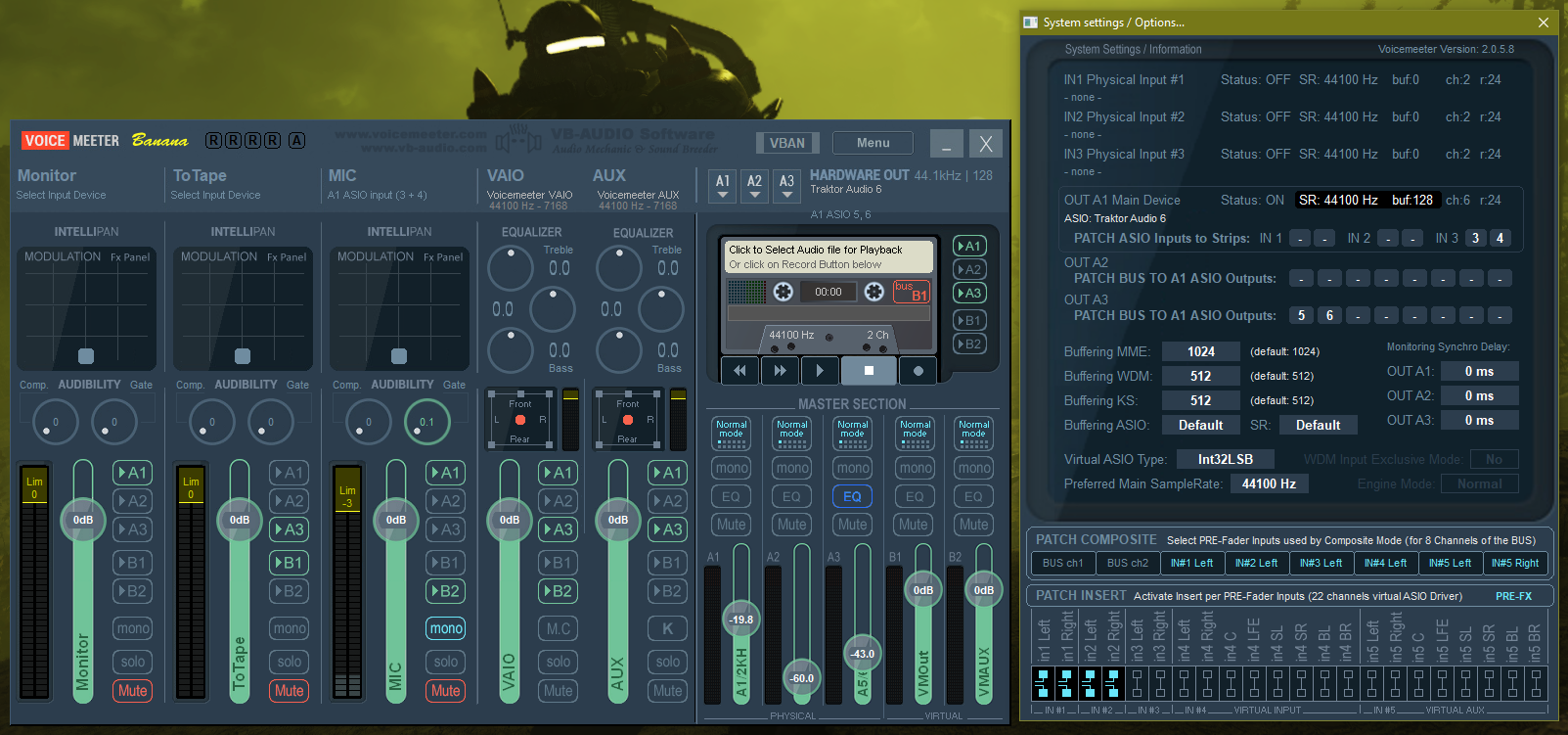Toggle PRE-FX in Patch Insert
The image size is (1568, 735).
[x=1513, y=596]
